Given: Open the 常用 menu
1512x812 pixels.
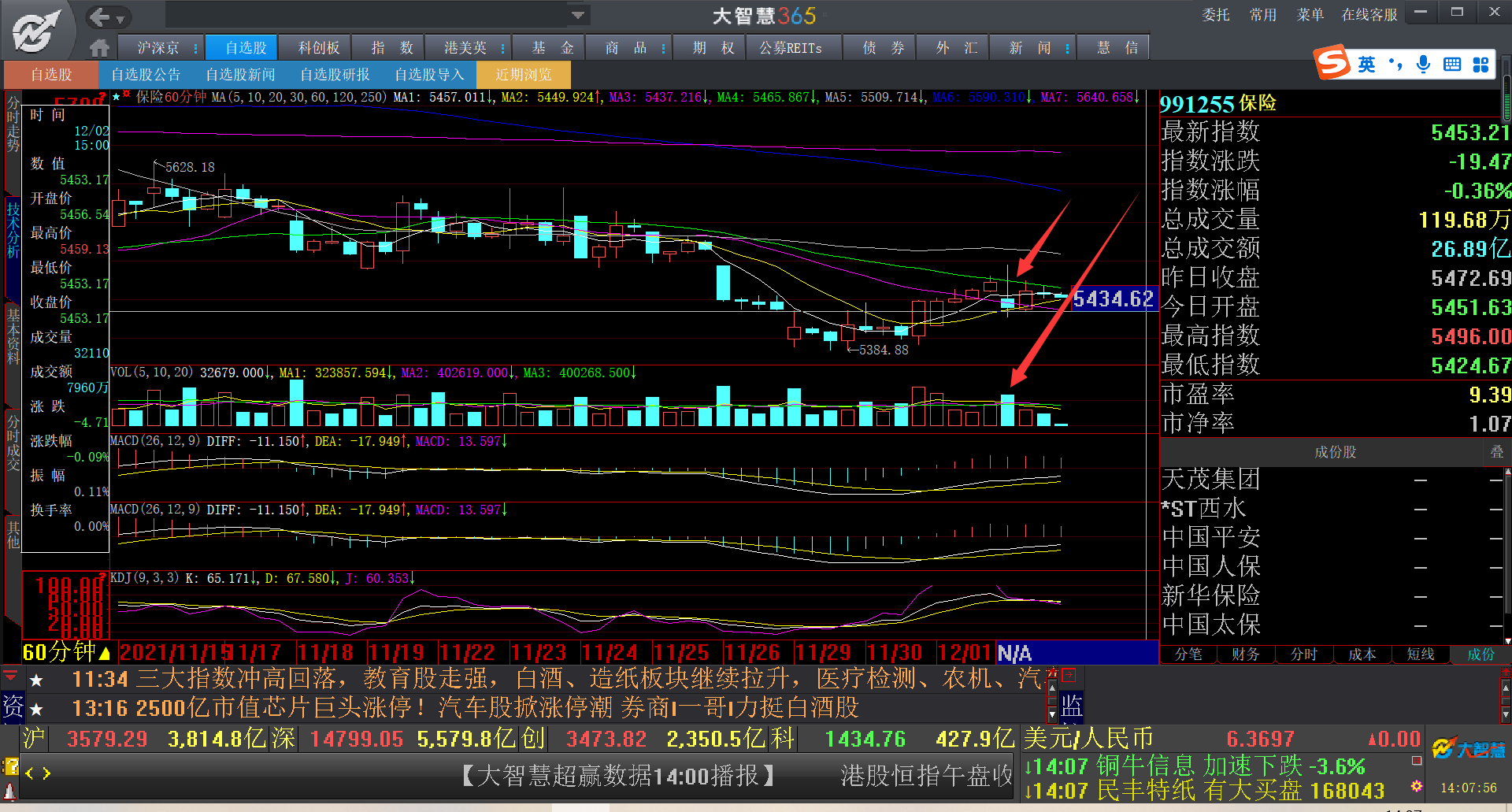Looking at the screenshot, I should click(x=1263, y=15).
